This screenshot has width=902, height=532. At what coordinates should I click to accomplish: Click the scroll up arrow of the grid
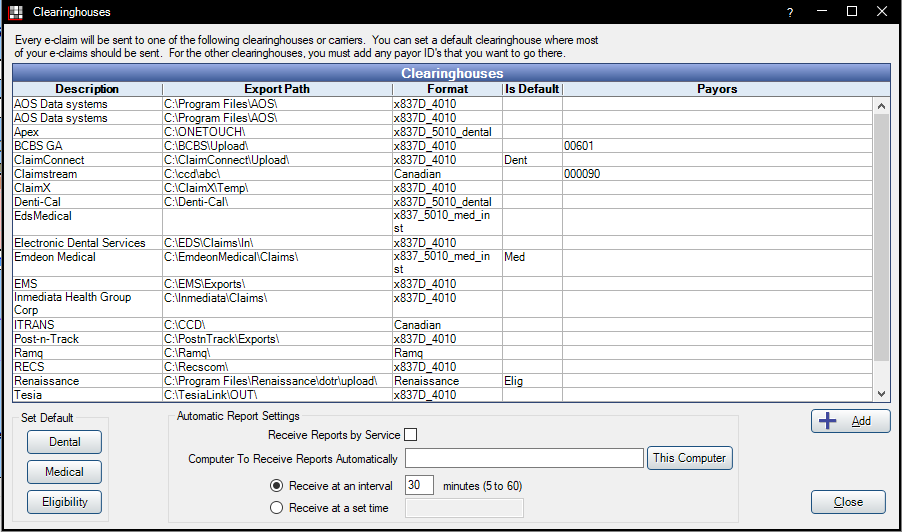(881, 106)
